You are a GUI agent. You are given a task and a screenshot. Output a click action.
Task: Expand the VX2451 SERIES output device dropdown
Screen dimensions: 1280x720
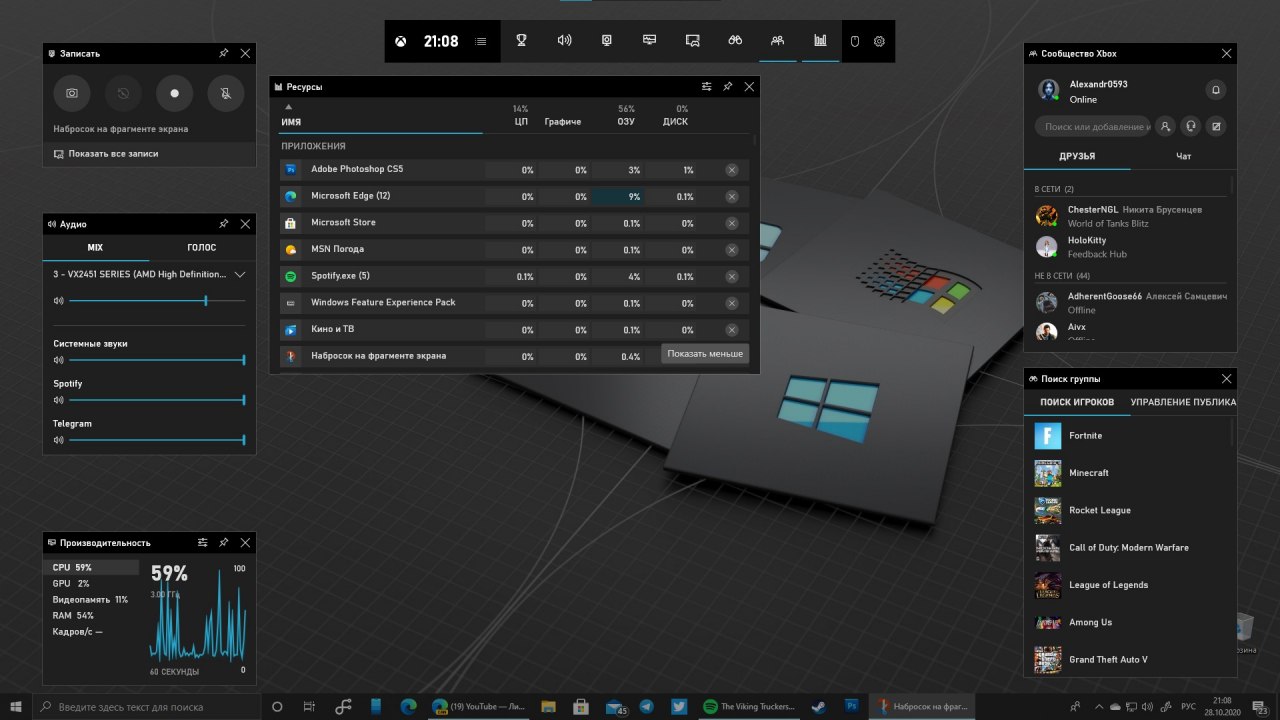(x=240, y=274)
